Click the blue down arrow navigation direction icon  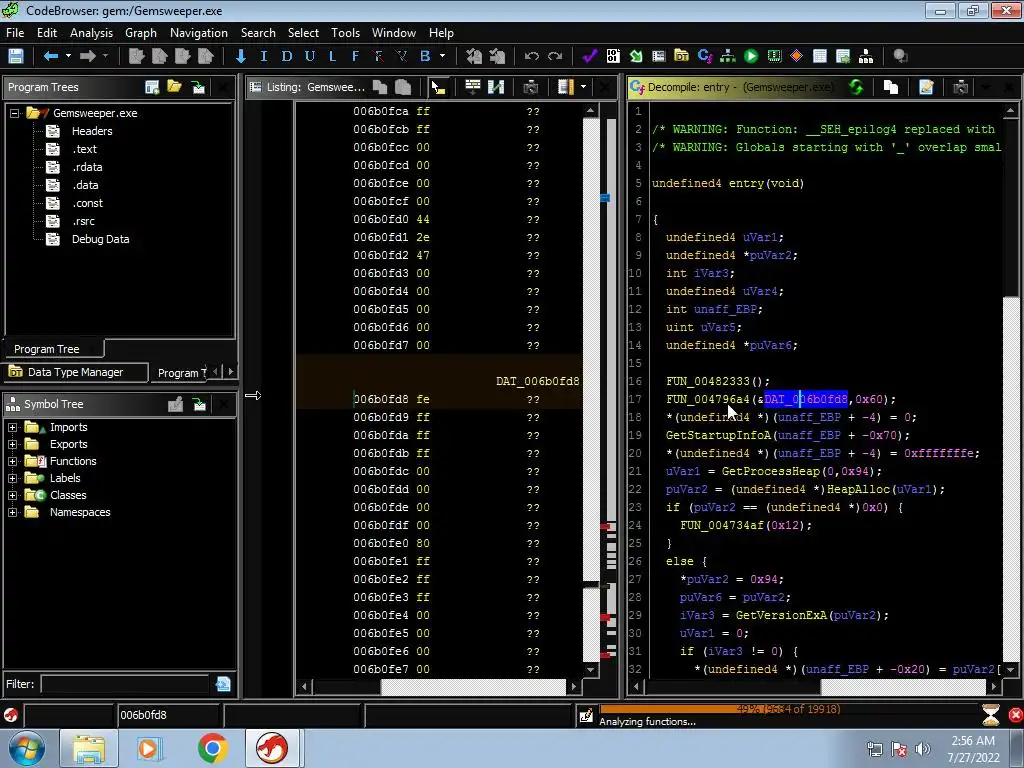240,56
